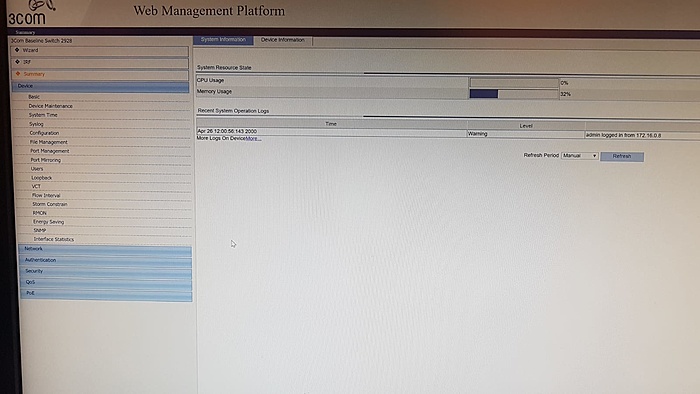Click the Level column header
700x394 pixels.
click(x=526, y=126)
